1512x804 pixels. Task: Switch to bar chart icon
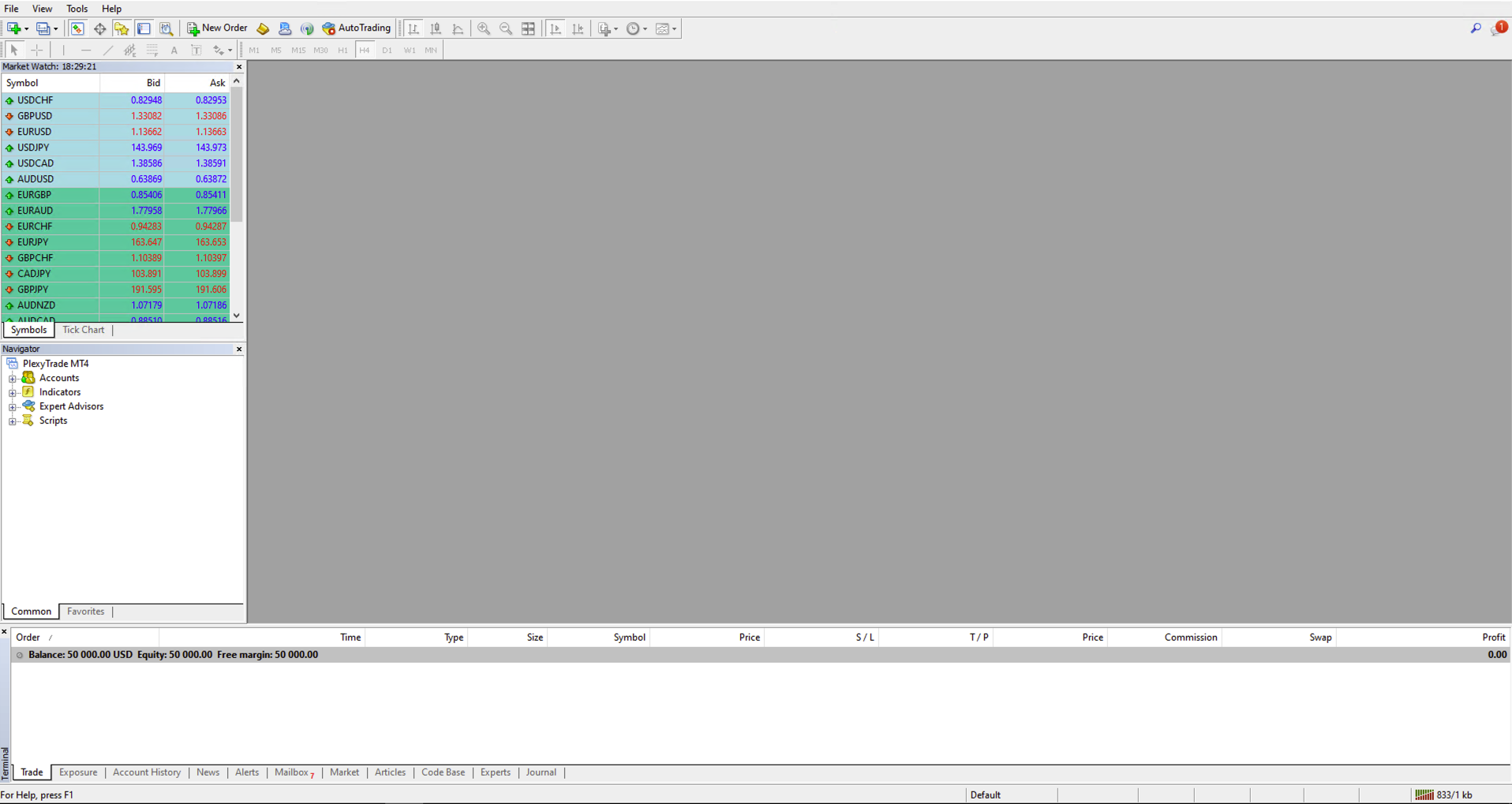click(x=414, y=28)
